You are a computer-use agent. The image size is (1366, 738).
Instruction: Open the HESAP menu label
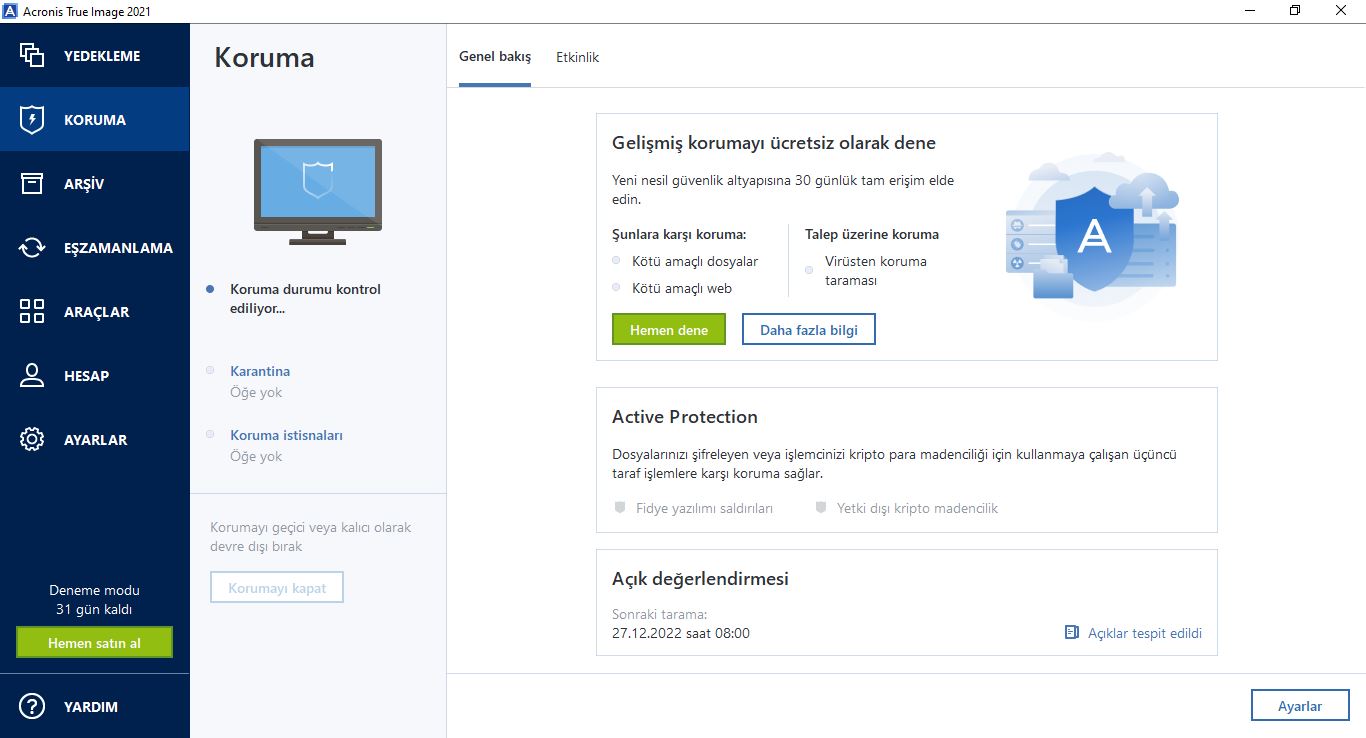tap(86, 376)
